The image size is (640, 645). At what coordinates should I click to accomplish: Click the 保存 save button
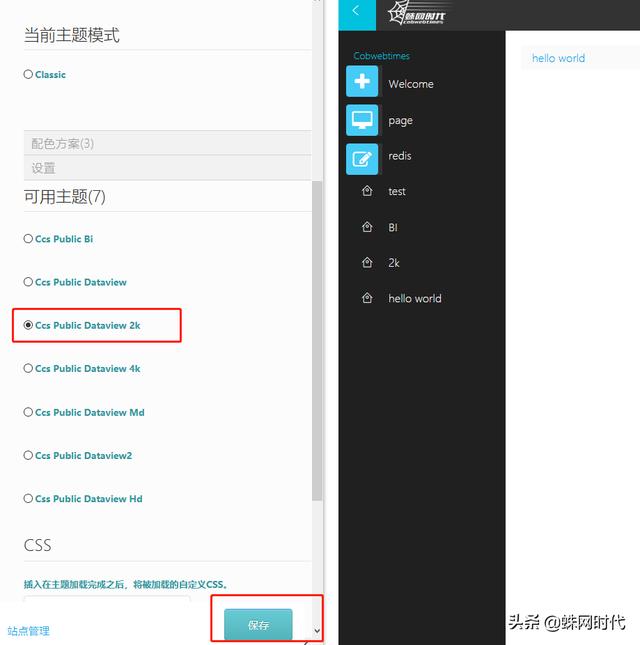(x=258, y=624)
